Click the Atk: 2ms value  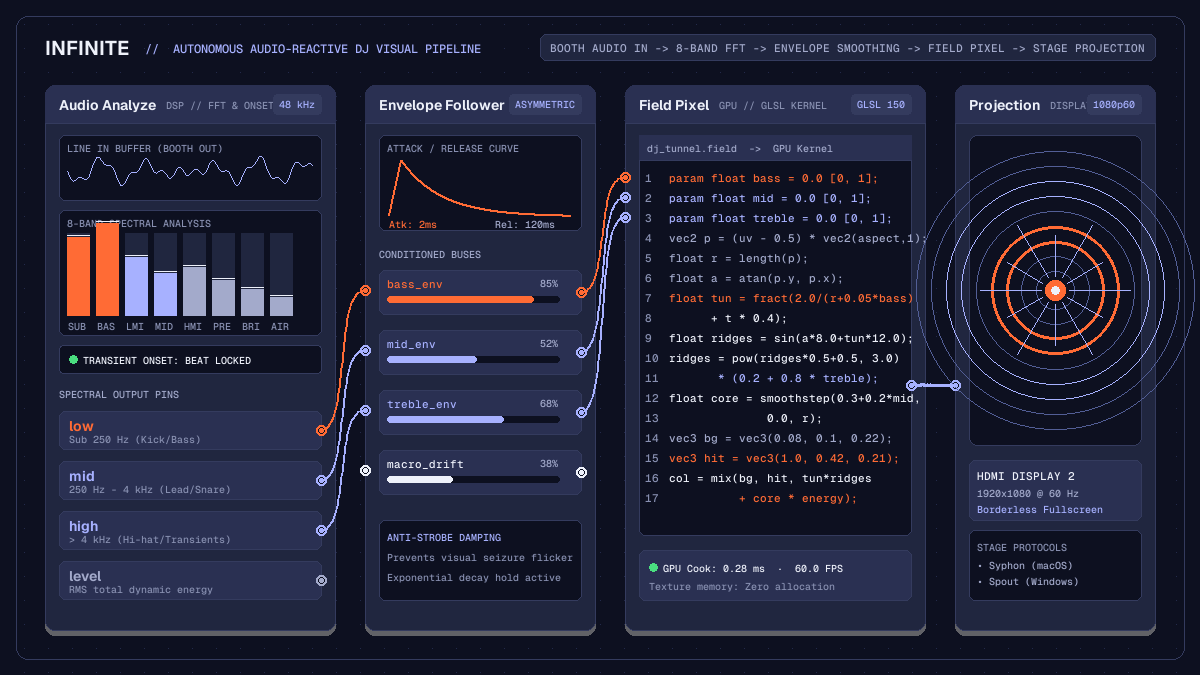[x=413, y=224]
